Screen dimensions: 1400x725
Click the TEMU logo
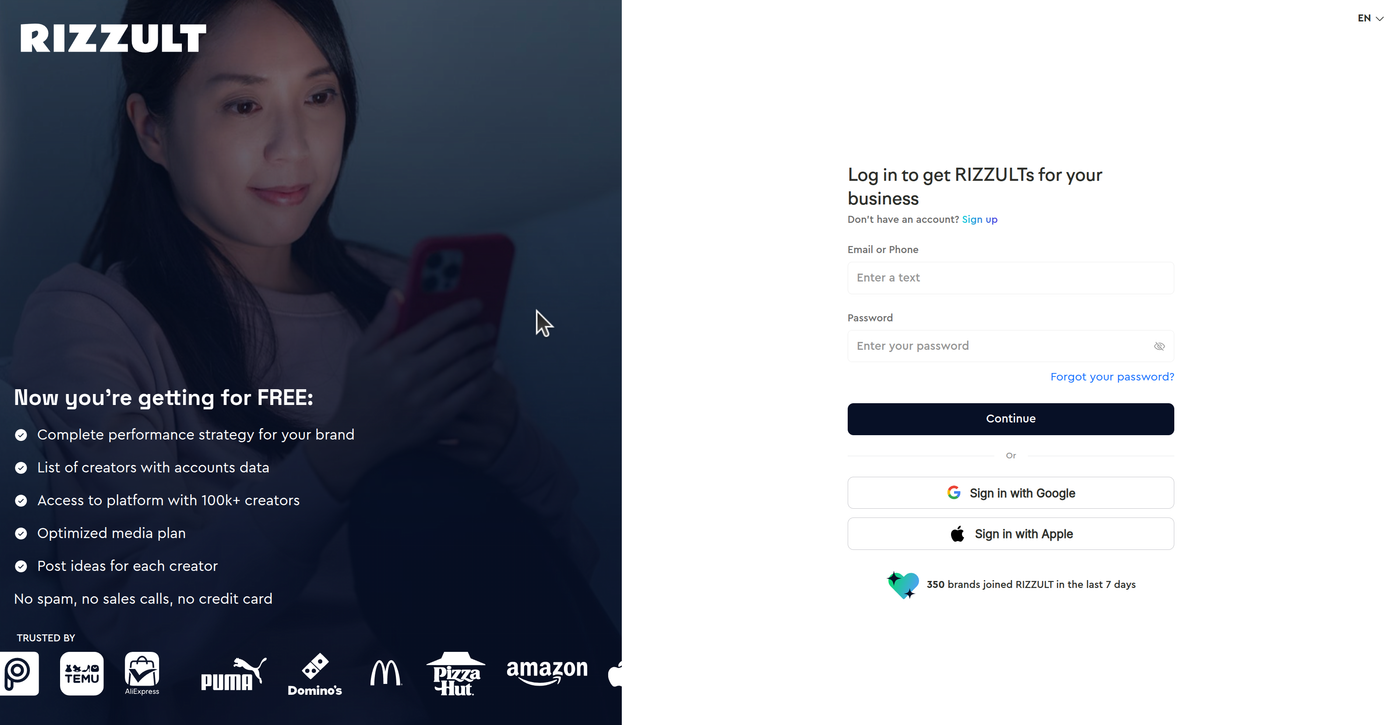coord(82,673)
